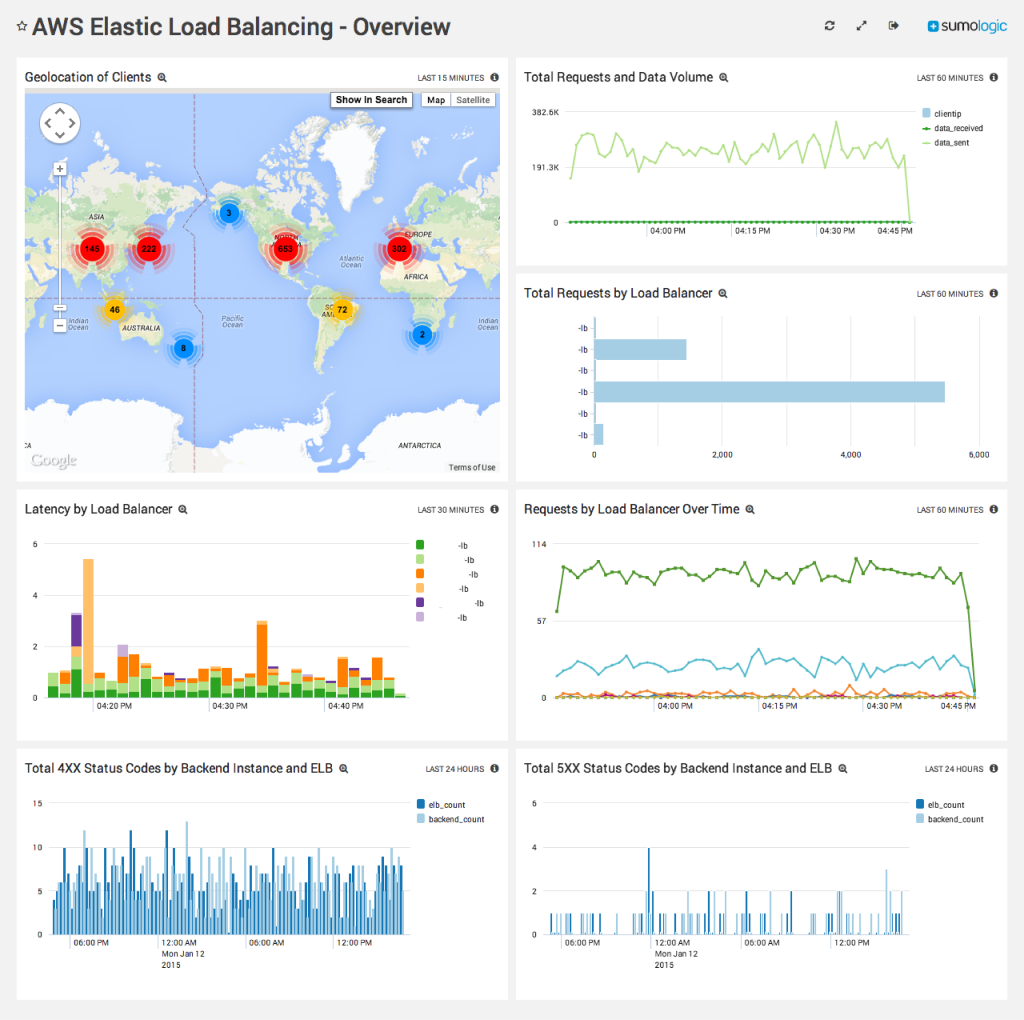1024x1020 pixels.
Task: Open search for Total Requests and Data Volume
Action: tap(724, 78)
